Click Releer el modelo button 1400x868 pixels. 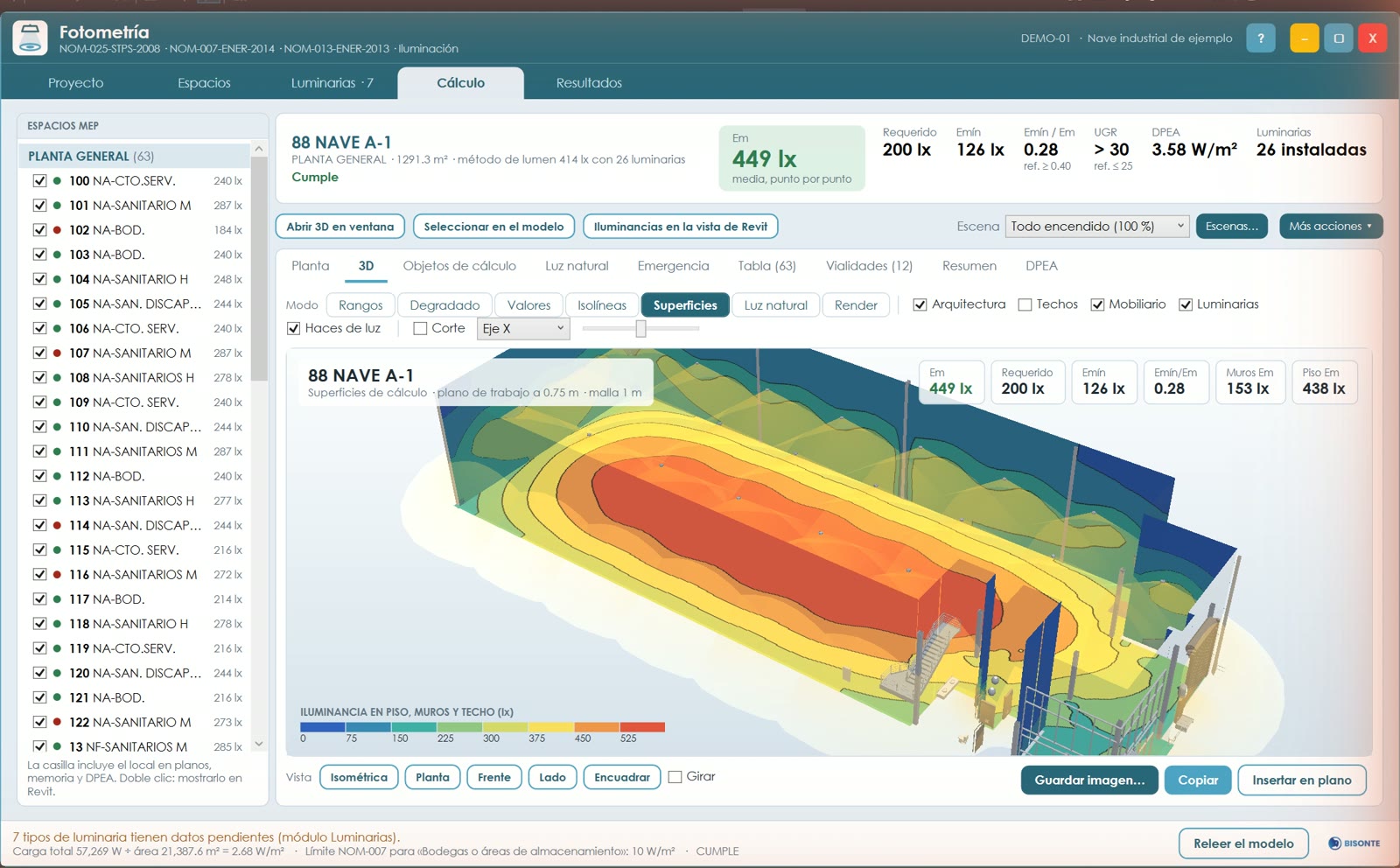coord(1243,843)
